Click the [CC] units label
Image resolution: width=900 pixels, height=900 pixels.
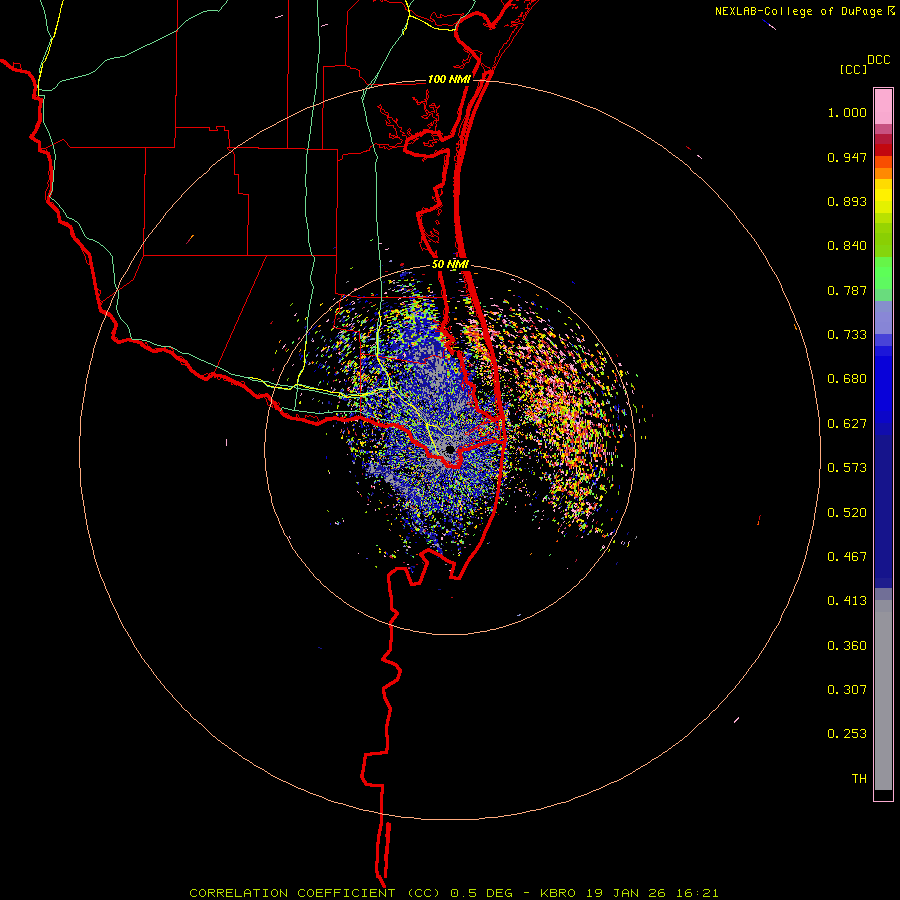point(854,69)
